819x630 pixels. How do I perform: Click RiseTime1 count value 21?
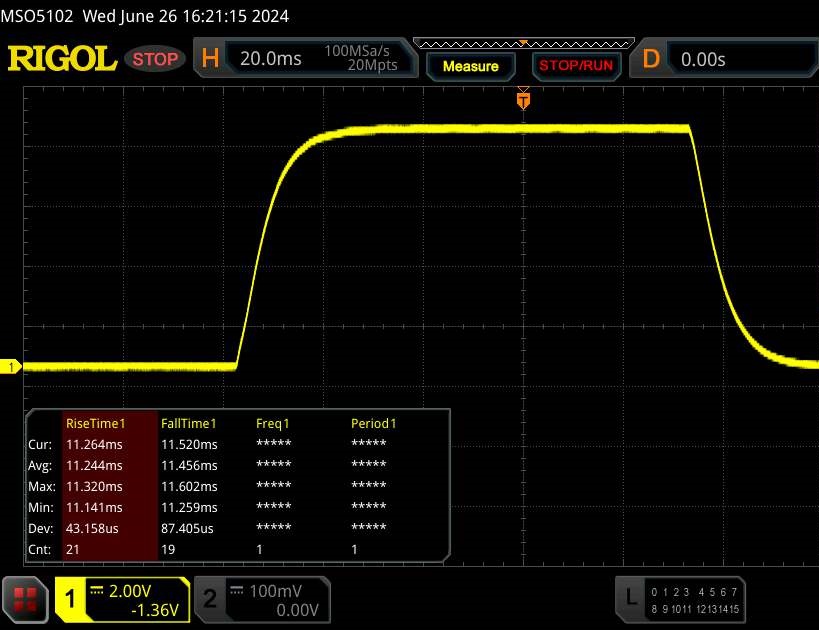point(73,550)
